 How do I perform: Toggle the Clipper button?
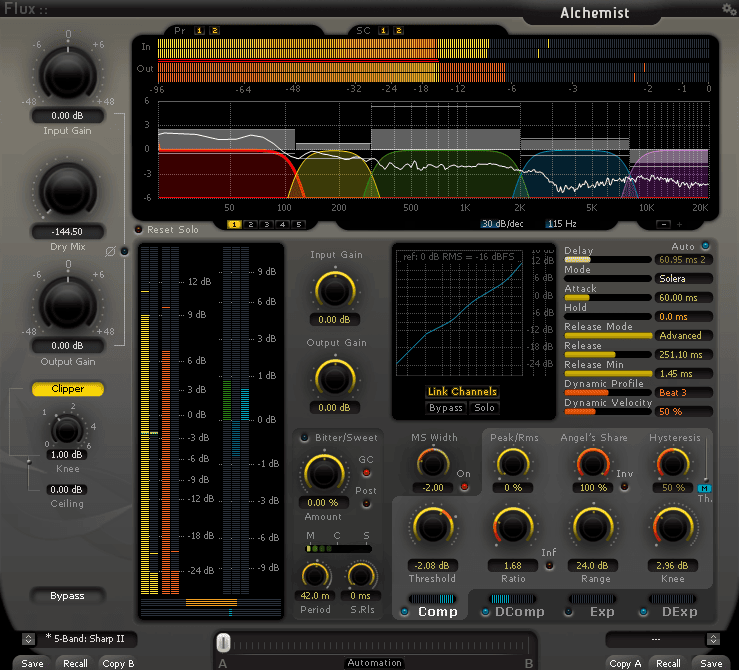[67, 389]
